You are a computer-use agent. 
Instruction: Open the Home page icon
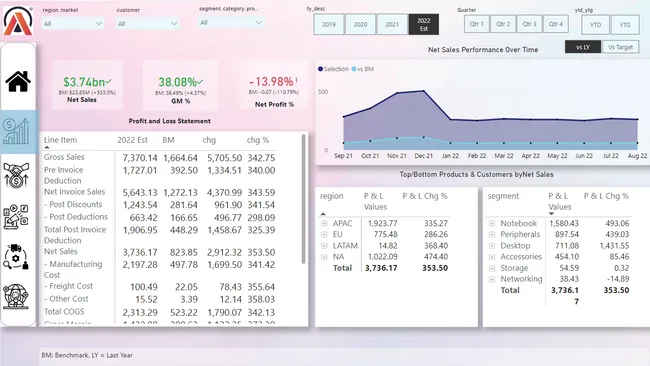(18, 81)
